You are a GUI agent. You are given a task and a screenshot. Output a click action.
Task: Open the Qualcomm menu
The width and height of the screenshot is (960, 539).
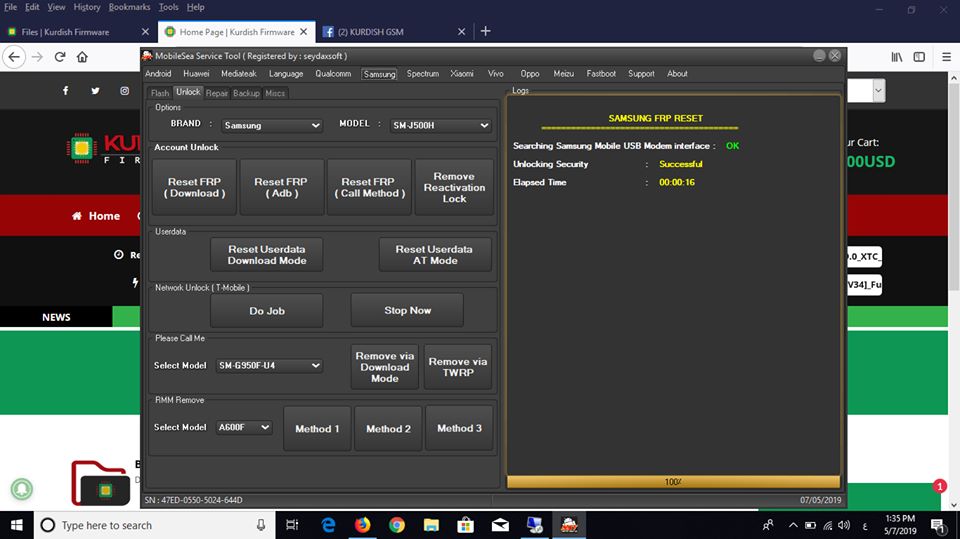point(333,74)
